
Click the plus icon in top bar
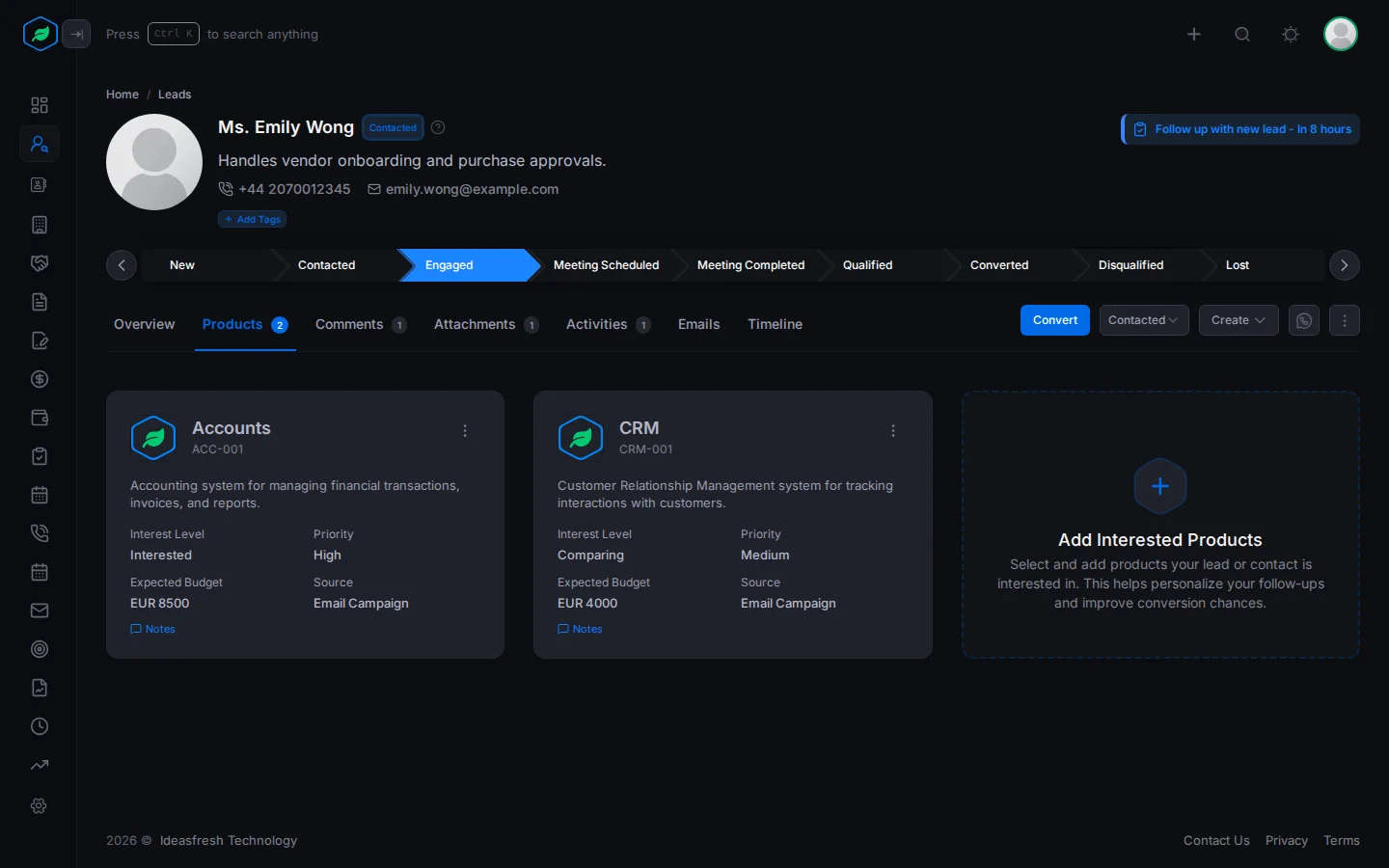(x=1194, y=34)
